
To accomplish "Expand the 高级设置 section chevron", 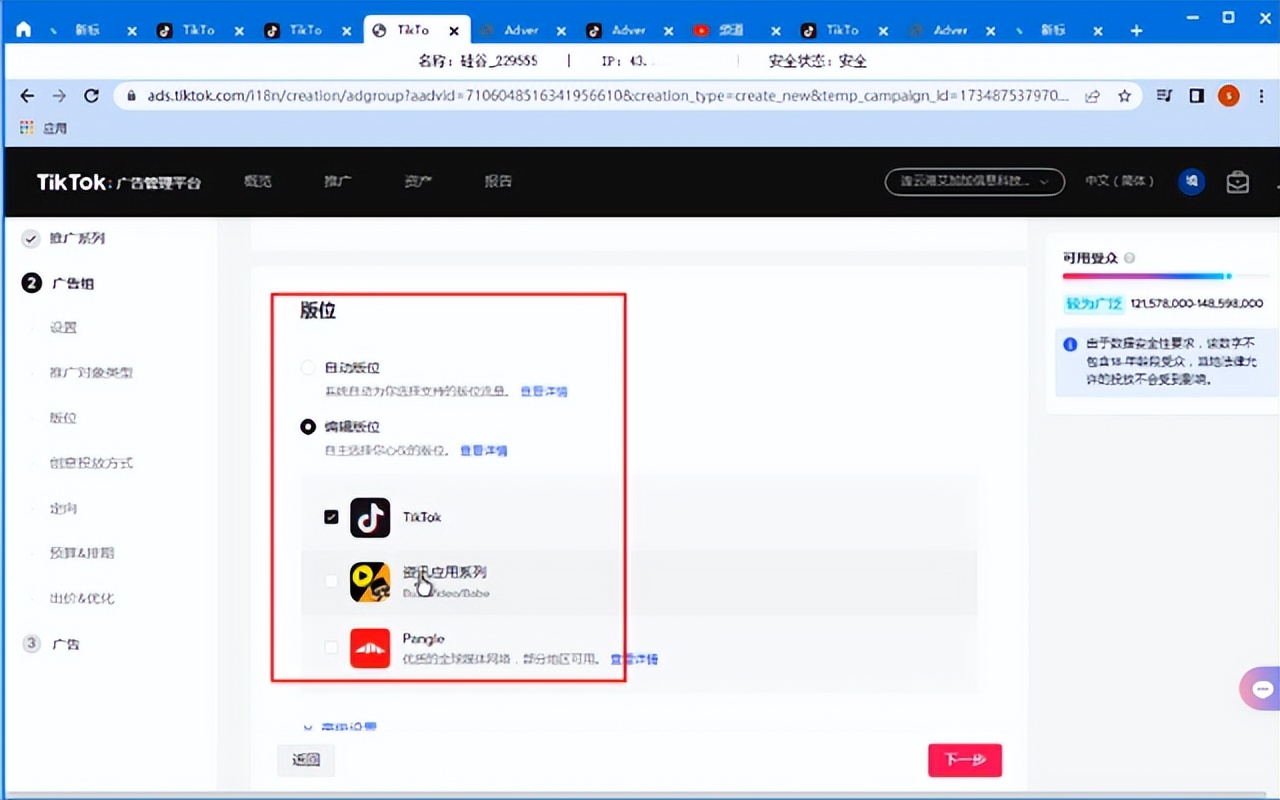I will pos(308,727).
